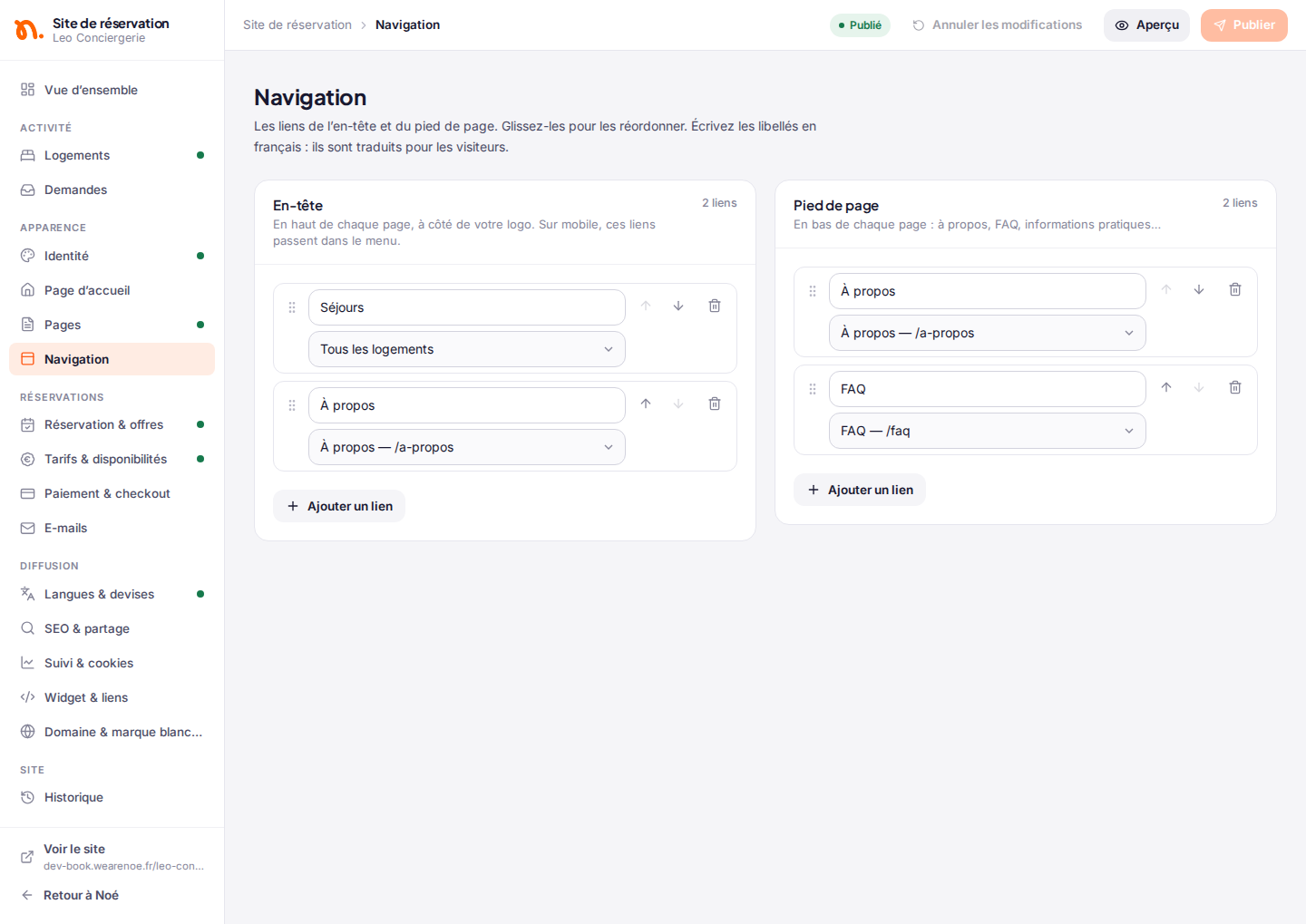Open Pages section

click(x=112, y=325)
